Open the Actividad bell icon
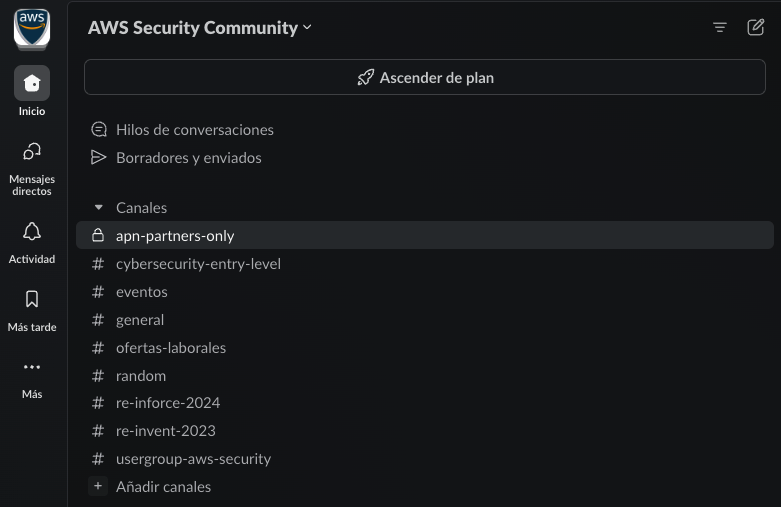The width and height of the screenshot is (781, 507). 32,232
